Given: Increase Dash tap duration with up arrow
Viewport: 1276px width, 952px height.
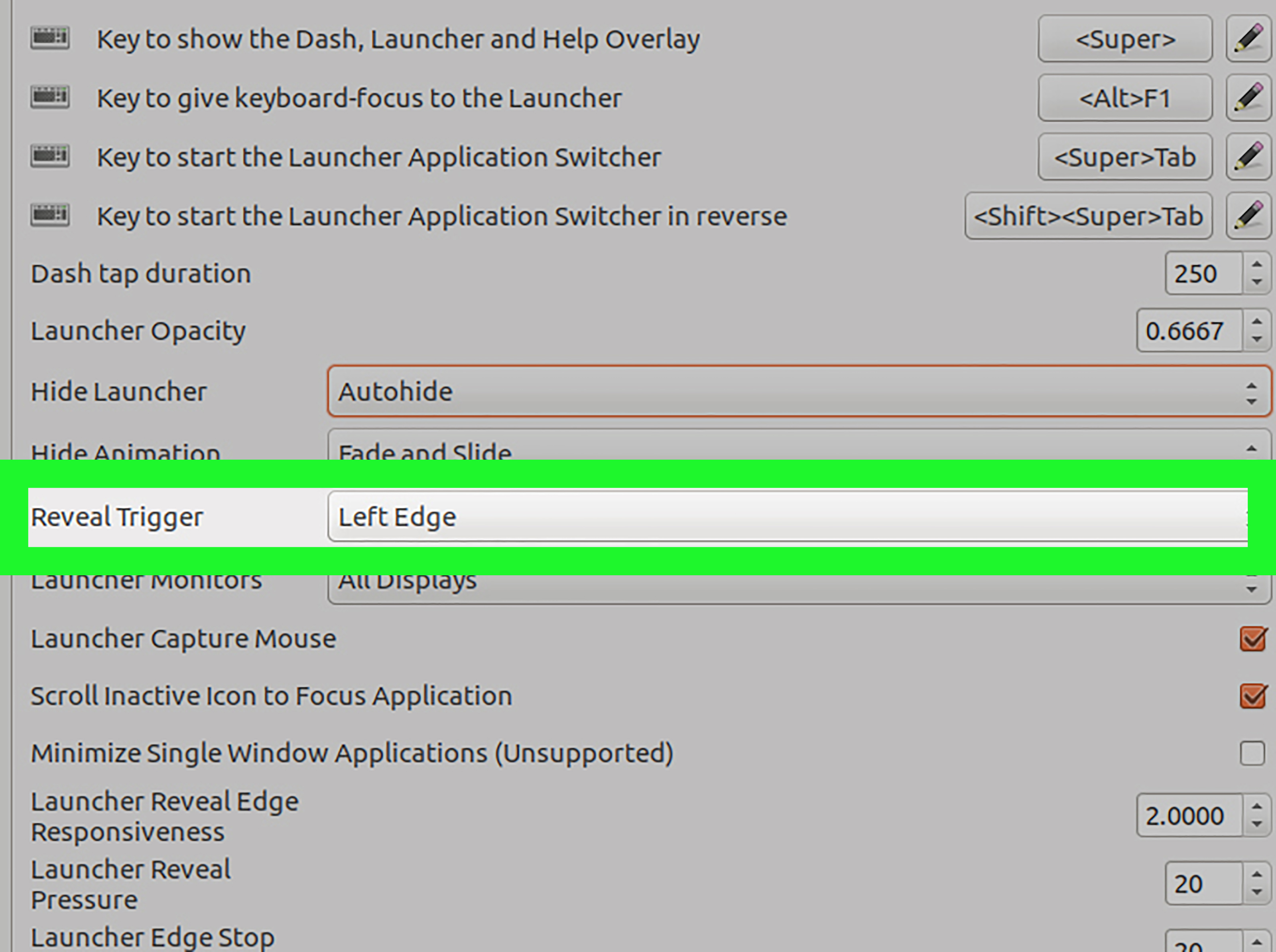Looking at the screenshot, I should [x=1257, y=264].
